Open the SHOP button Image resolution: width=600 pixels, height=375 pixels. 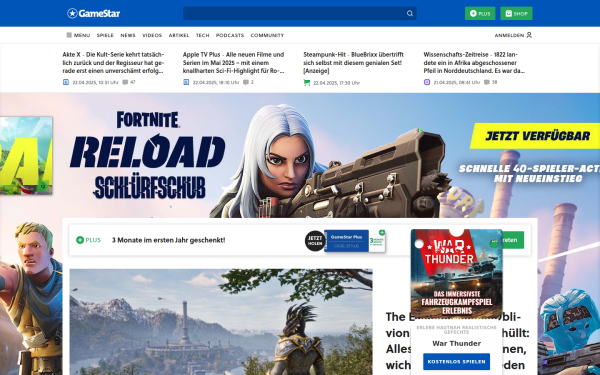pyautogui.click(x=516, y=13)
